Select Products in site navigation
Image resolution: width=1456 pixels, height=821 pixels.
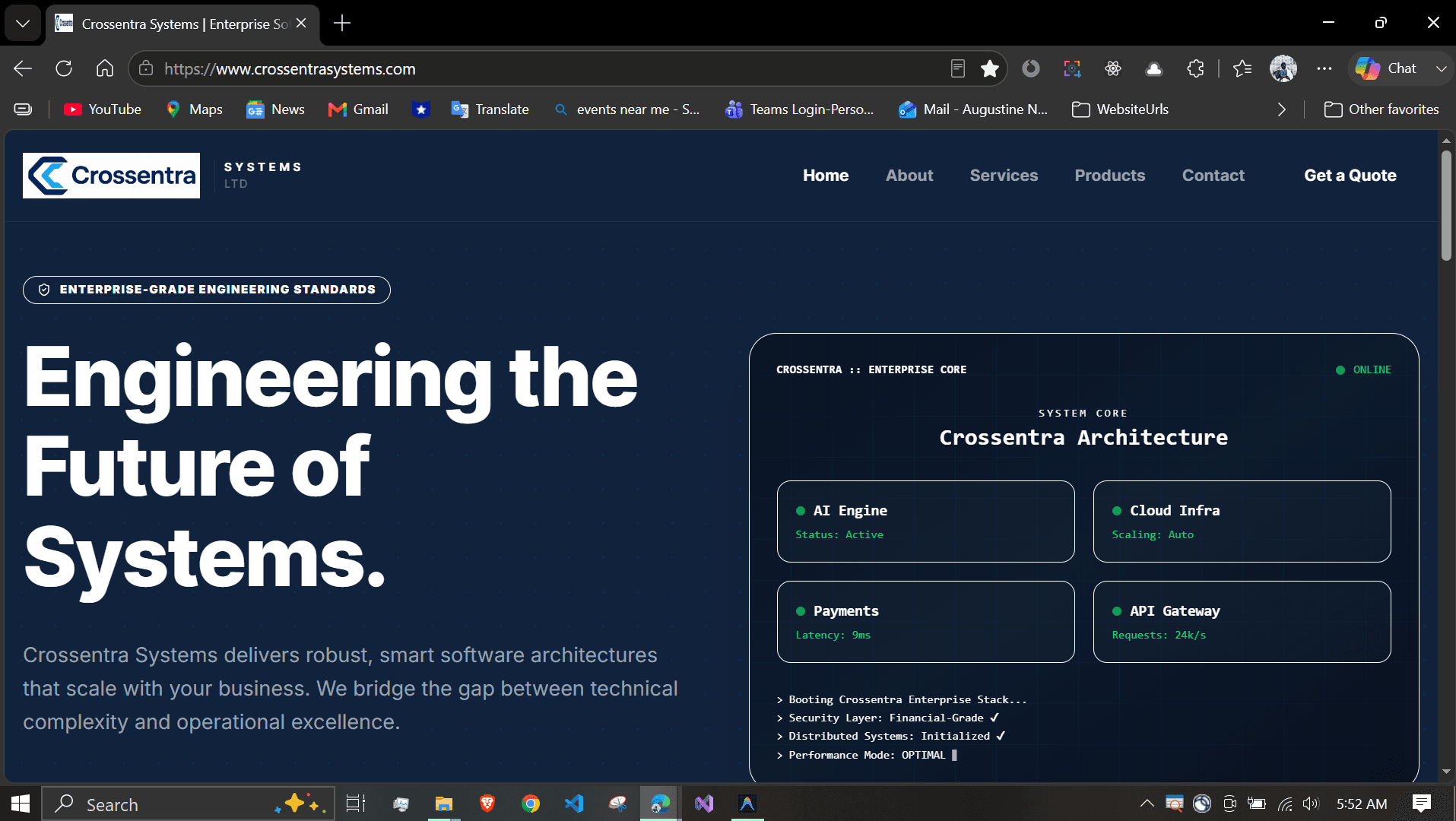pos(1110,176)
